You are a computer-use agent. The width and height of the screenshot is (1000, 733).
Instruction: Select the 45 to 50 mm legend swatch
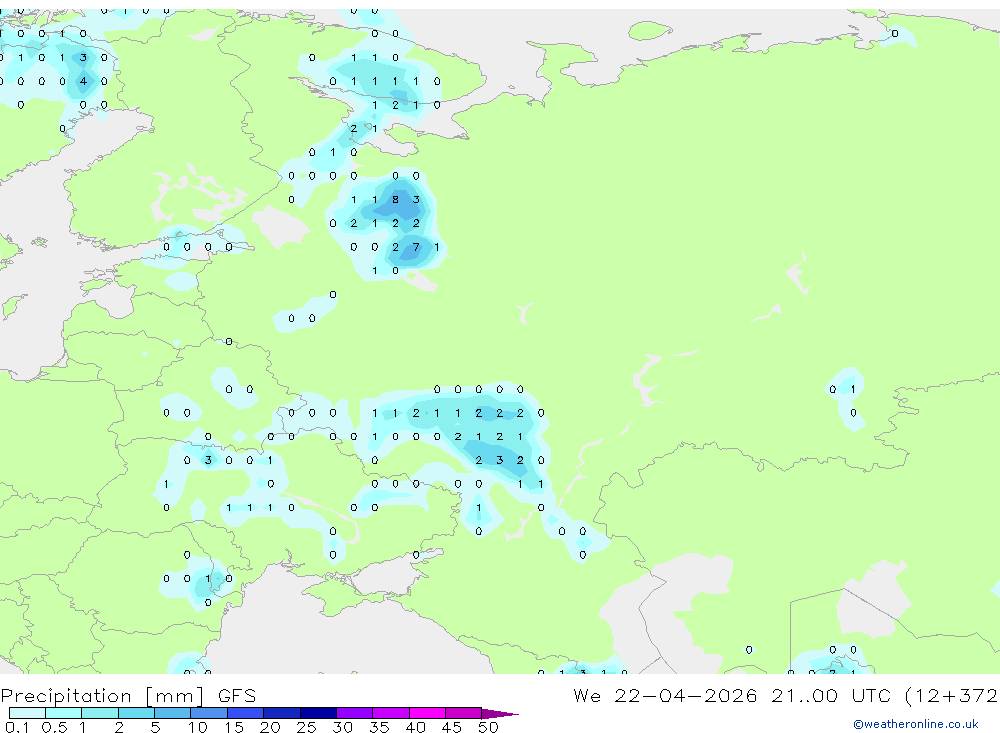(464, 713)
